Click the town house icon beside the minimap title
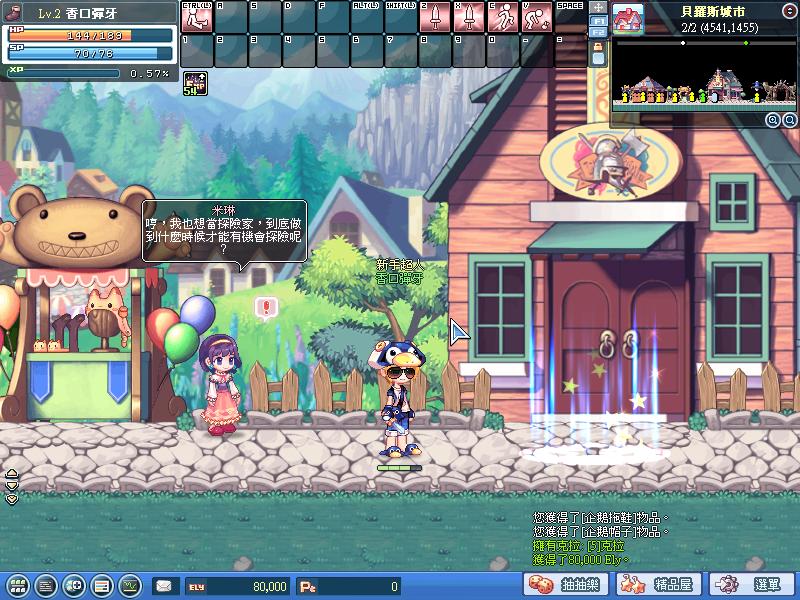Screen dimensions: 800x600 [628, 18]
